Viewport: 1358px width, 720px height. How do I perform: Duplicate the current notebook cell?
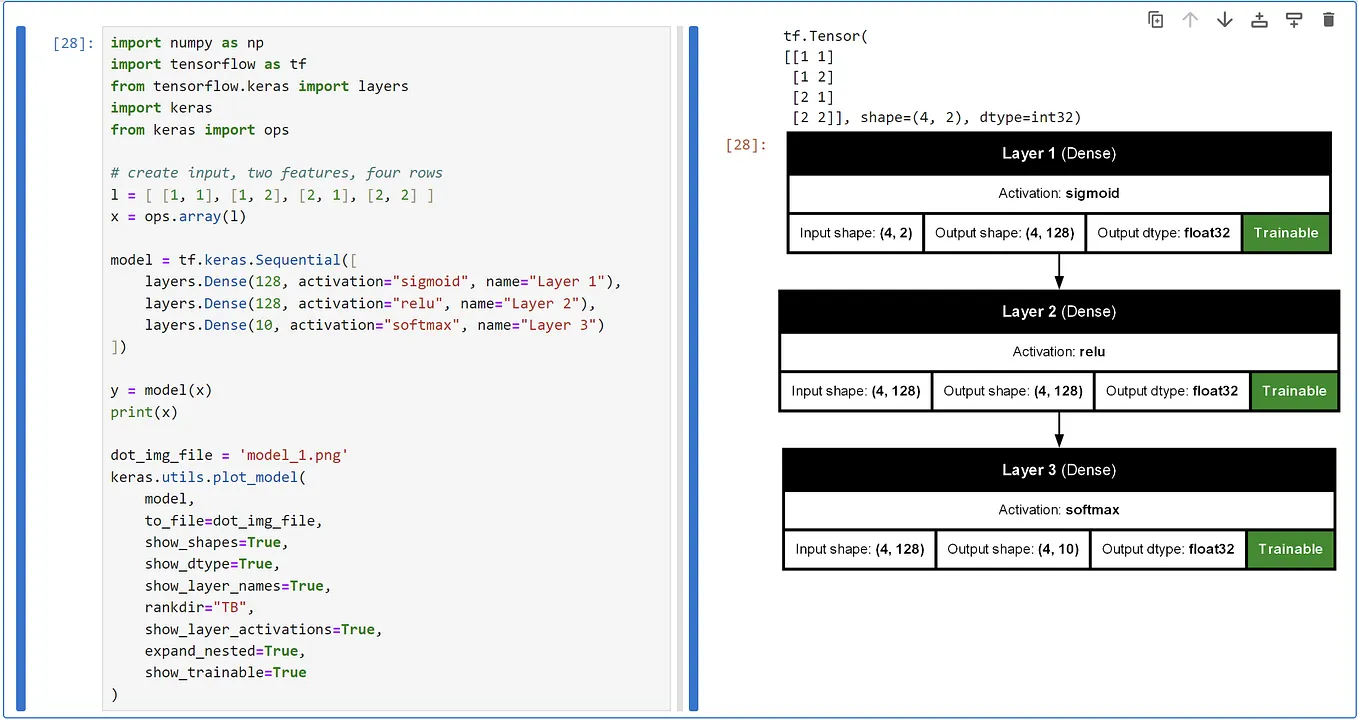click(x=1155, y=19)
